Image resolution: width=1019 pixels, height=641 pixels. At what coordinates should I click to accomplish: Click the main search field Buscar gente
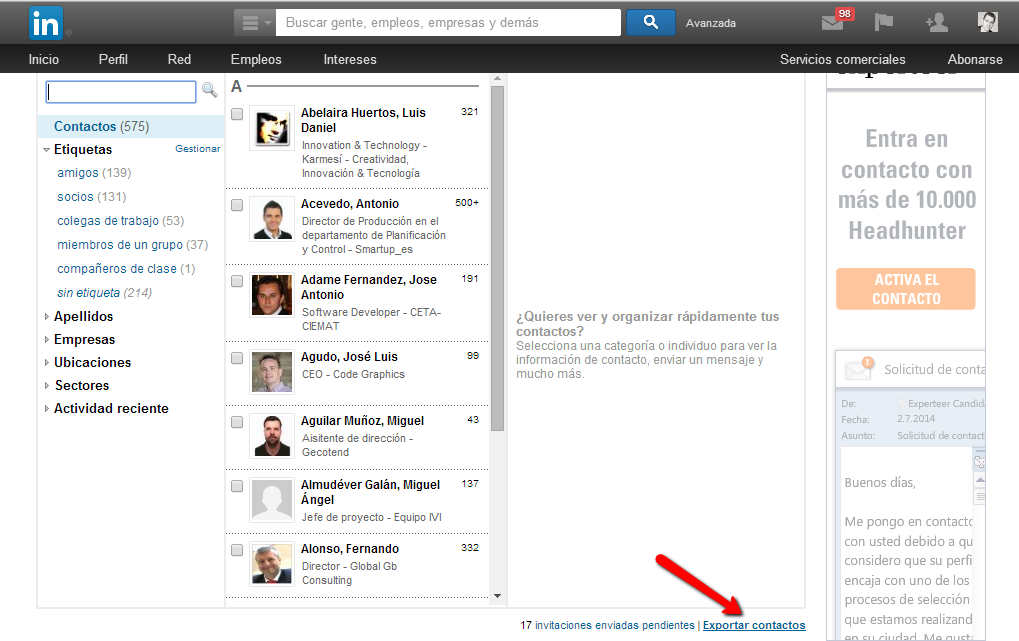pyautogui.click(x=448, y=23)
